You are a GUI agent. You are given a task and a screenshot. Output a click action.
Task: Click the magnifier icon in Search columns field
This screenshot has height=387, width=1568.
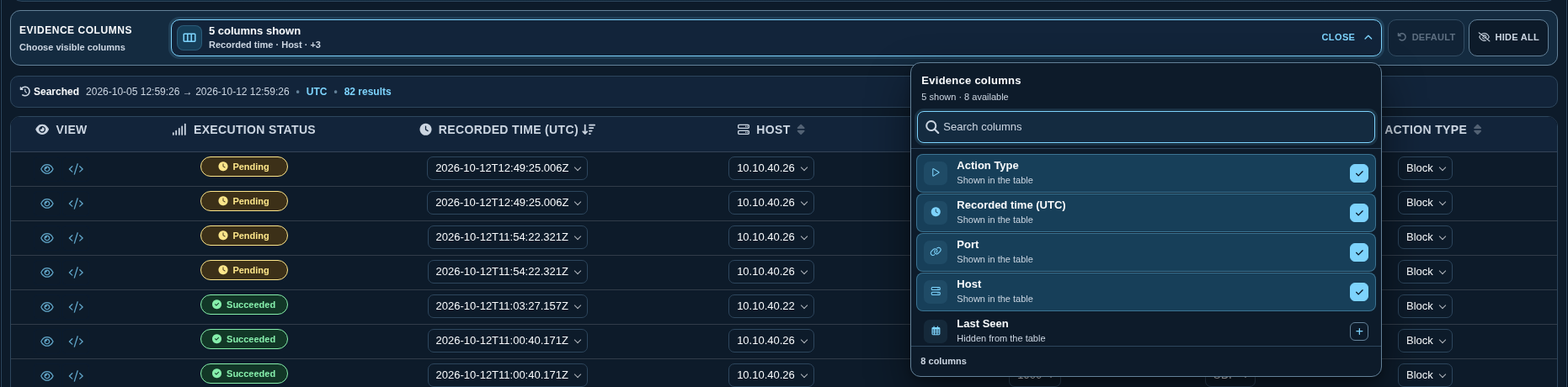coord(932,127)
